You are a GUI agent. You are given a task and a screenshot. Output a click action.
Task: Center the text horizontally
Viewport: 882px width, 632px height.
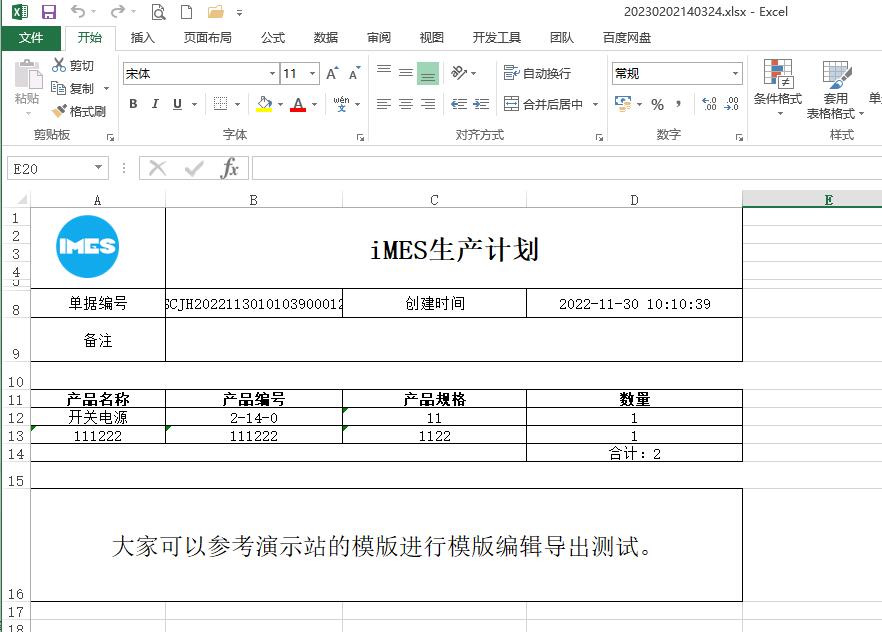pos(406,104)
